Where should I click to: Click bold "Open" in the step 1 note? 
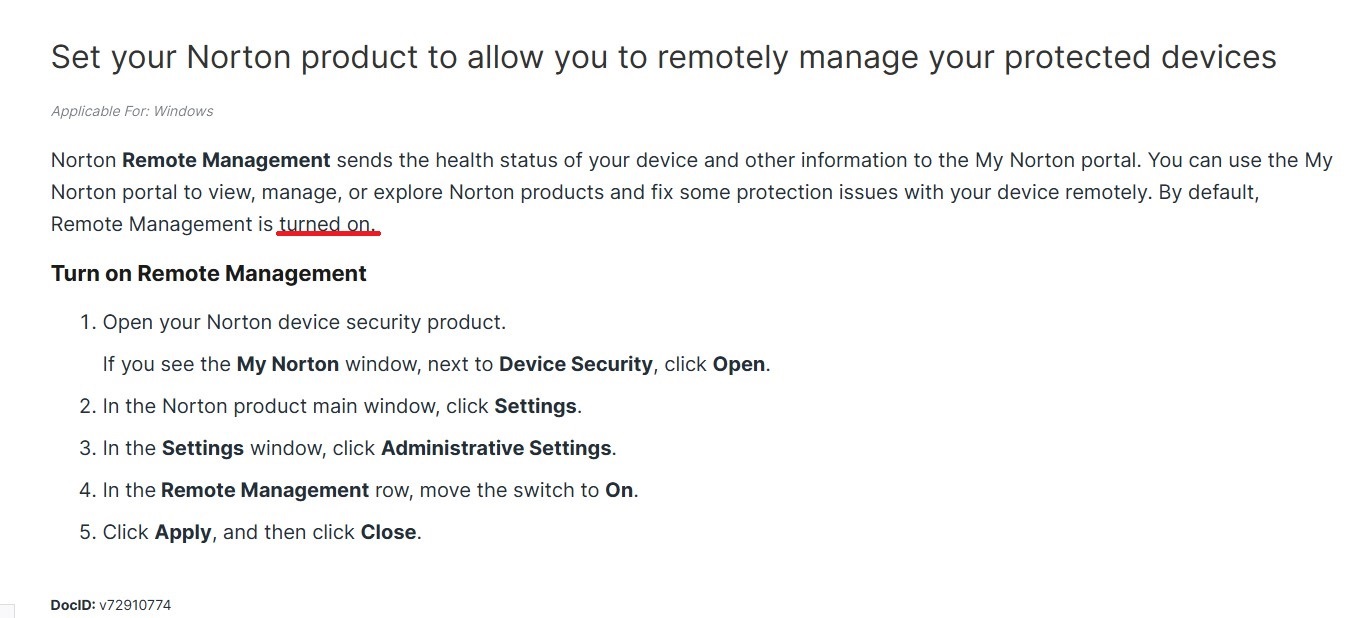click(x=739, y=364)
